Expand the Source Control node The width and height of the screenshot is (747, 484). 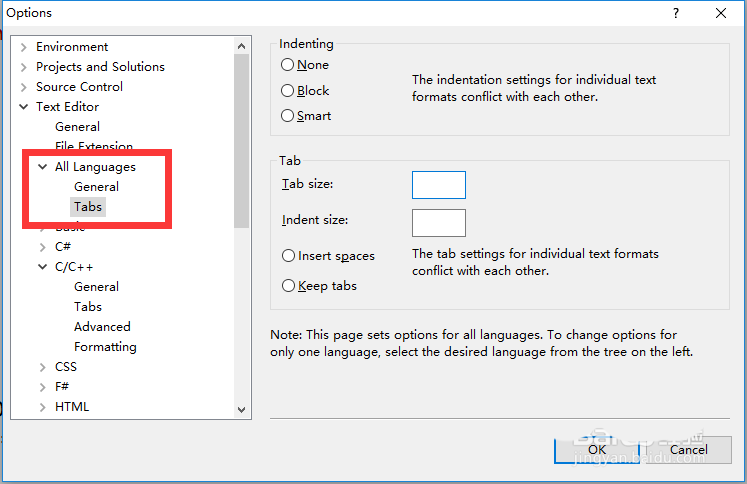[24, 87]
